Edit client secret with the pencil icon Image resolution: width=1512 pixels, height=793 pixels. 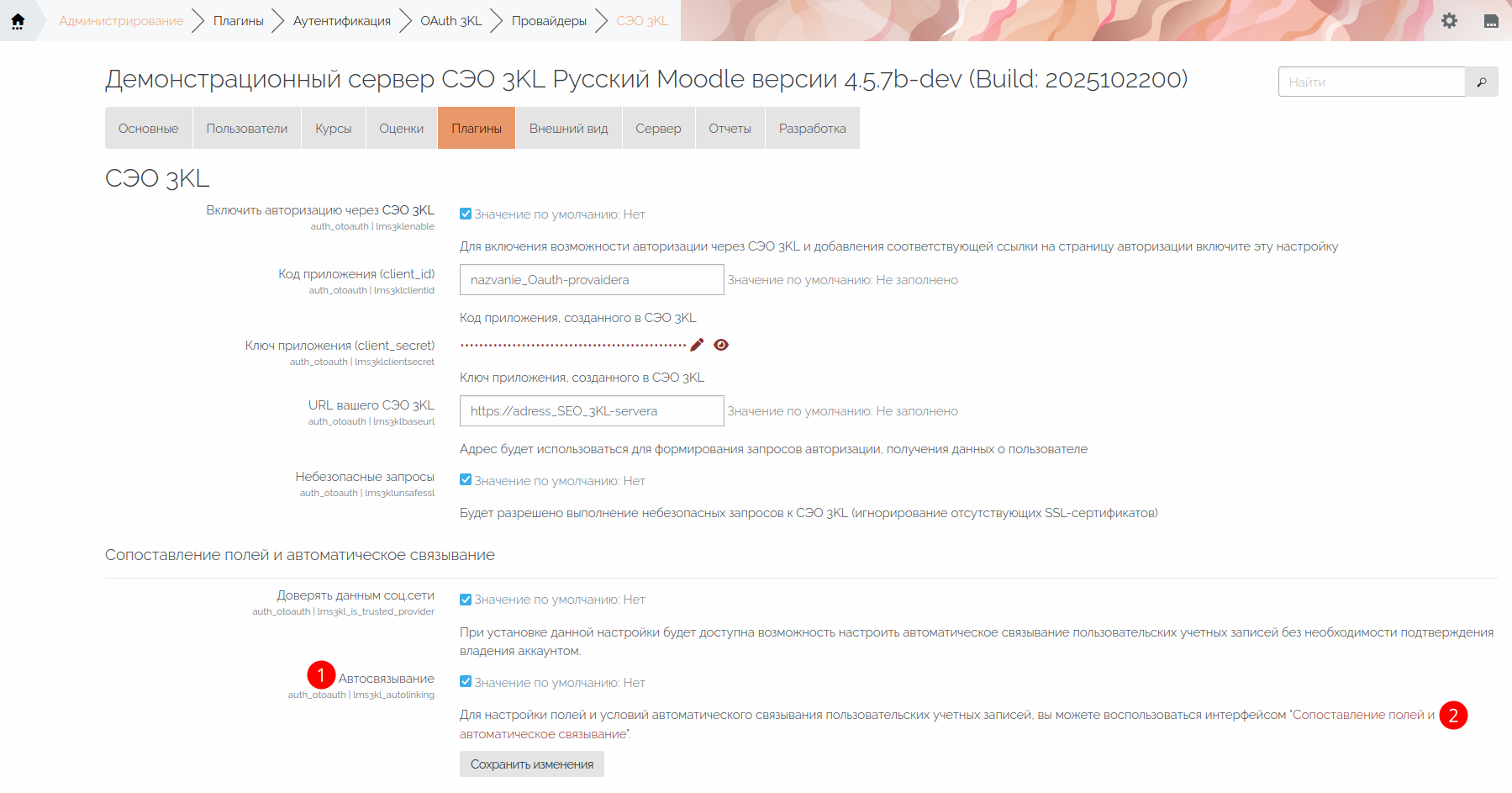tap(697, 345)
